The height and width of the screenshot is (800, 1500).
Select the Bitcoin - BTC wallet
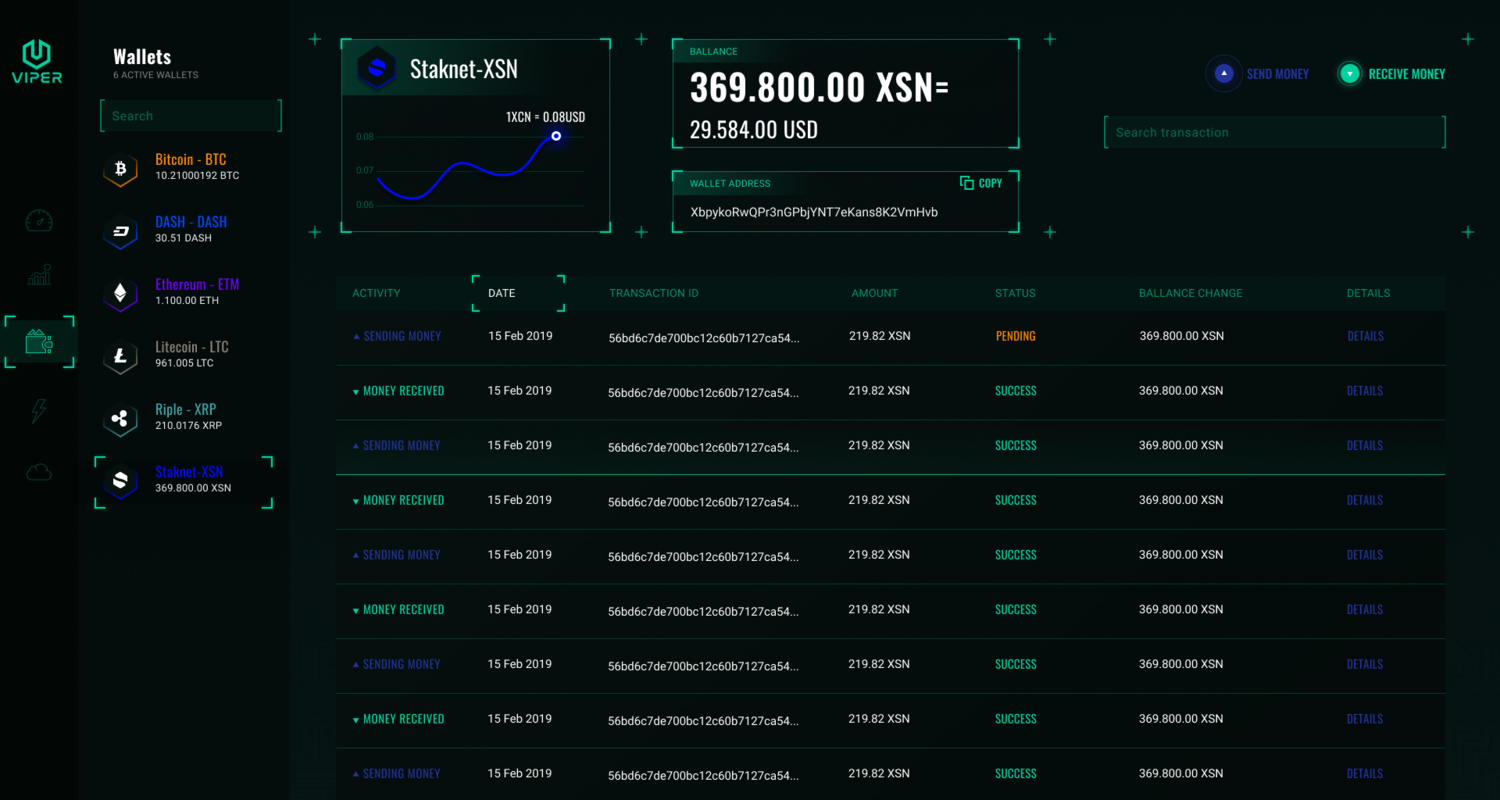click(185, 167)
